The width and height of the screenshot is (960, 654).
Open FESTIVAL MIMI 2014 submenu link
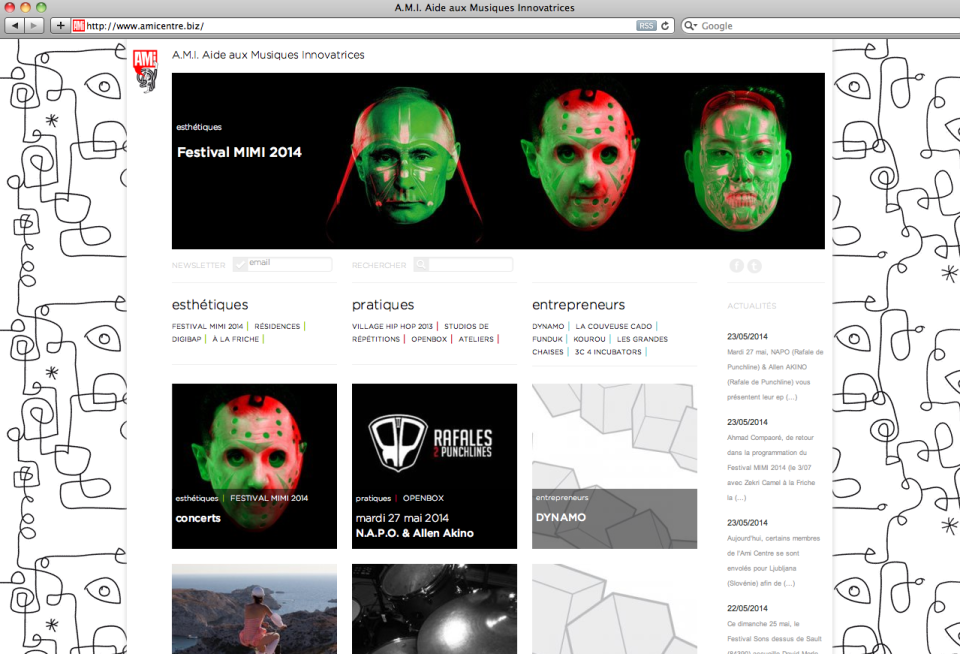(x=208, y=326)
